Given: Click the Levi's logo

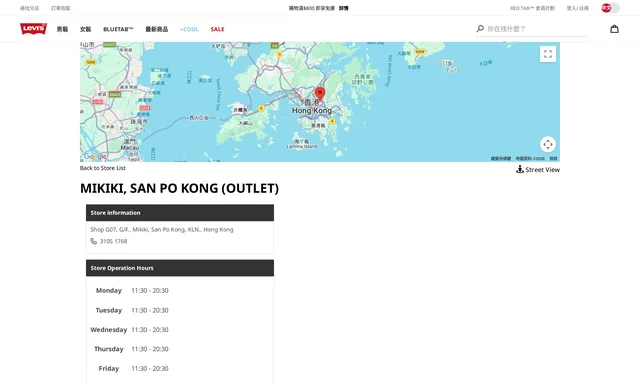Looking at the screenshot, I should click(x=33, y=29).
